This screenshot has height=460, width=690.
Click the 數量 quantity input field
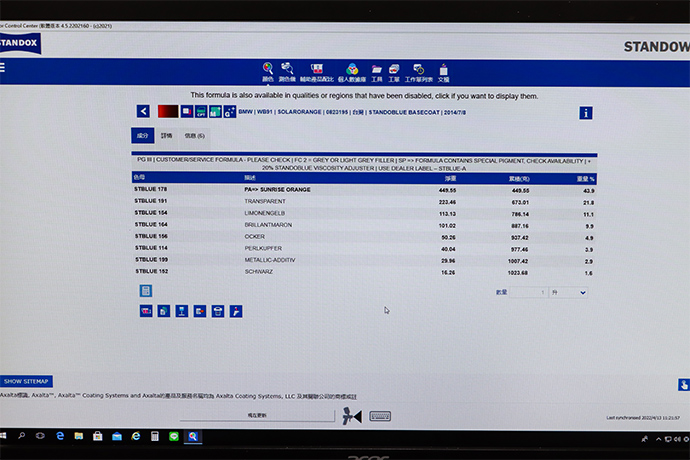click(x=529, y=292)
